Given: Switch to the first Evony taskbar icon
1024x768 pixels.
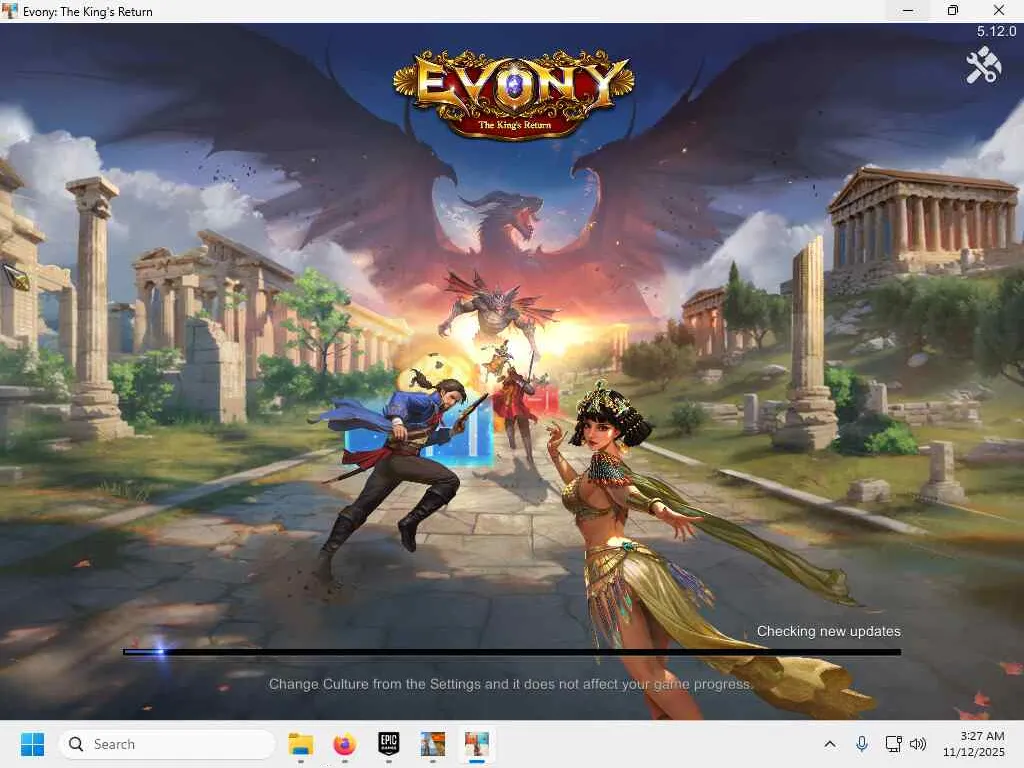Looking at the screenshot, I should tap(432, 744).
